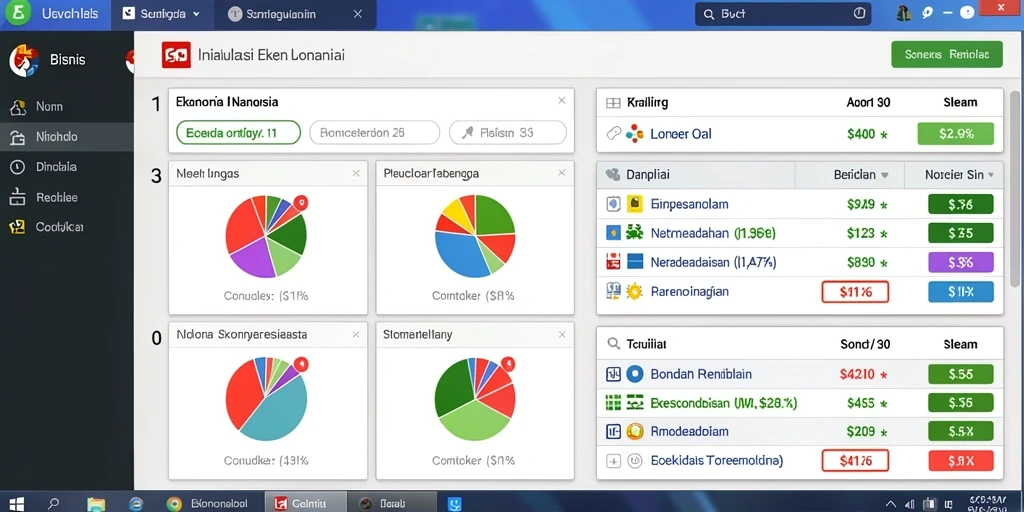The height and width of the screenshot is (512, 1024).
Task: Open the Dinolala clock icon in sidebar
Action: click(18, 167)
